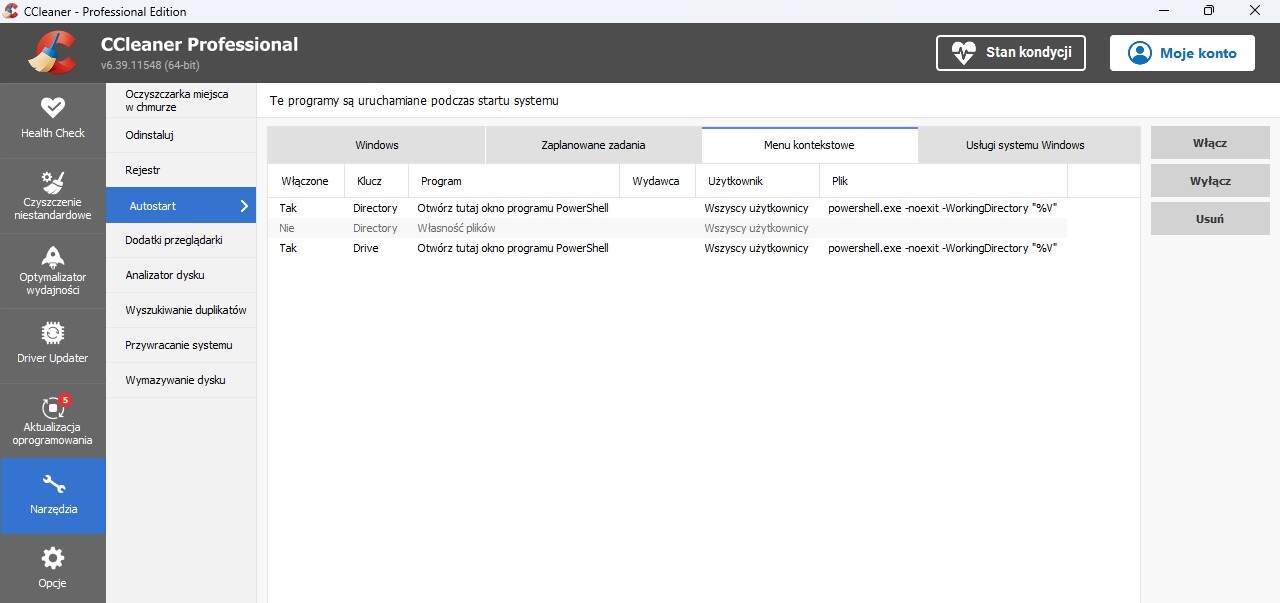Screen dimensions: 1280x603
Task: Click the Usuń button
Action: 1209,219
